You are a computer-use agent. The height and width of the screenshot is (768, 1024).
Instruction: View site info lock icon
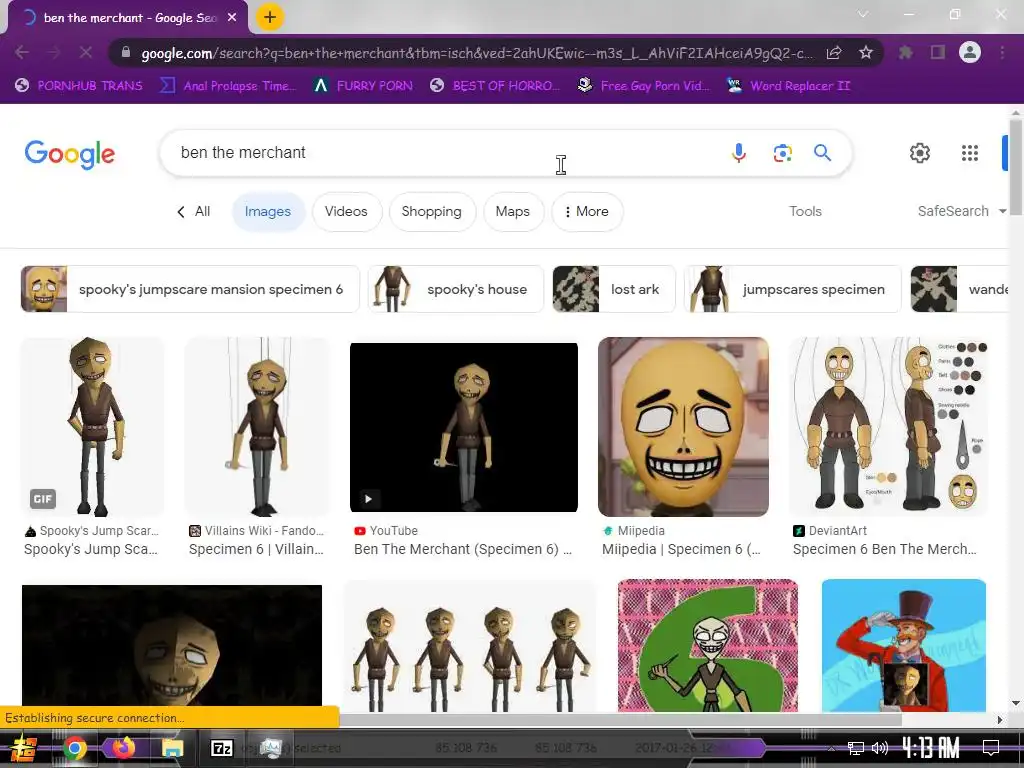pyautogui.click(x=126, y=52)
